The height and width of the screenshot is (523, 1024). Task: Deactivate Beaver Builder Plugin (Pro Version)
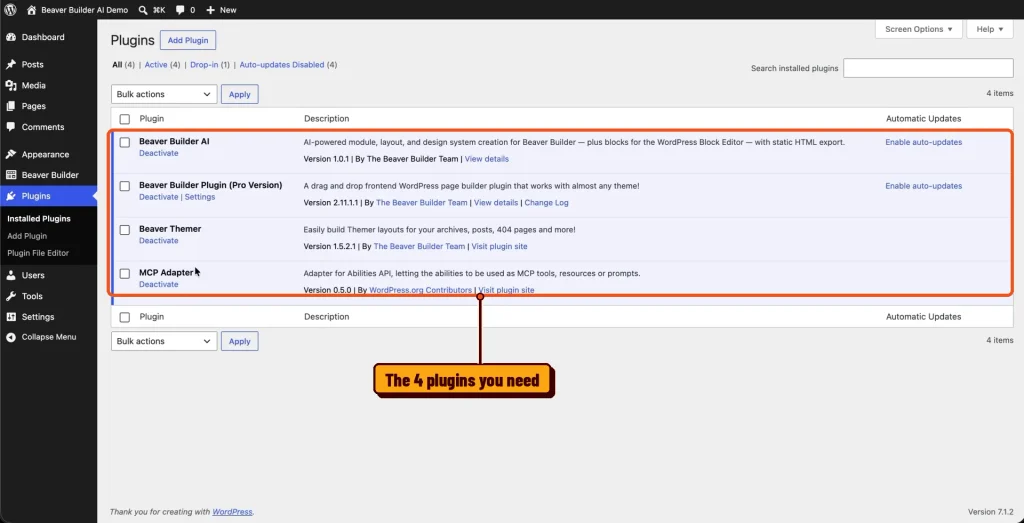point(159,197)
